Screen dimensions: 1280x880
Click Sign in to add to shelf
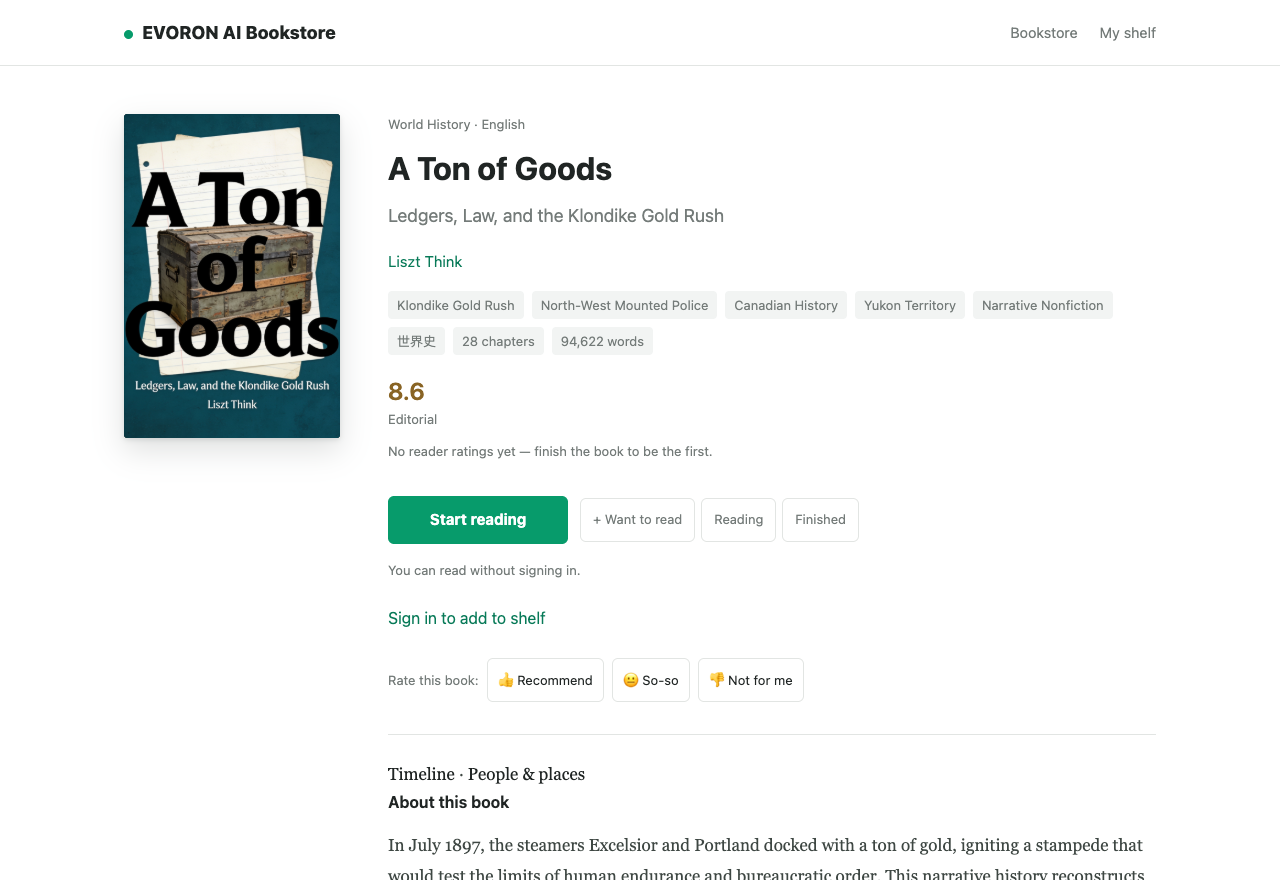[467, 618]
